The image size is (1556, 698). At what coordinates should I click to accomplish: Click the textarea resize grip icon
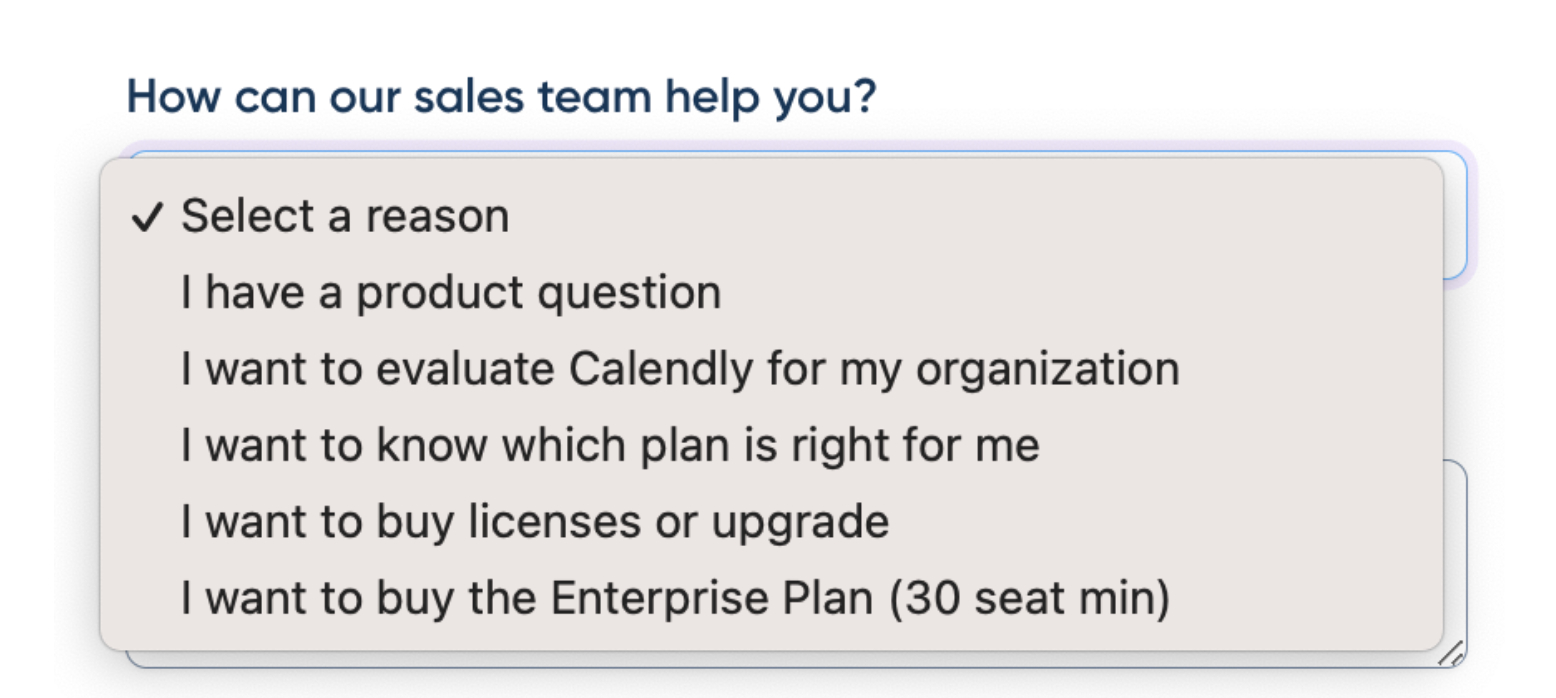[x=1451, y=653]
